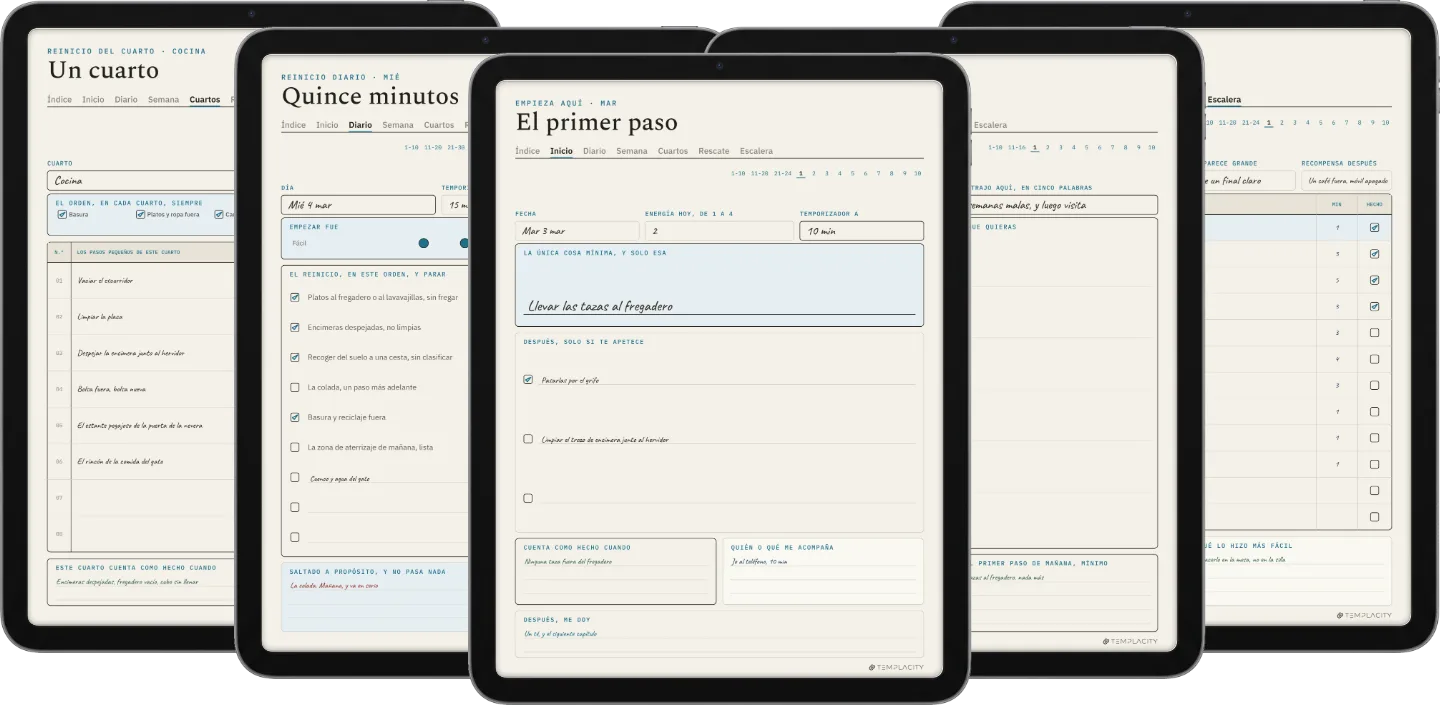Viewport: 1440px width, 706px height.
Task: Open Índice tab on Quince minutos page
Action: coord(293,125)
